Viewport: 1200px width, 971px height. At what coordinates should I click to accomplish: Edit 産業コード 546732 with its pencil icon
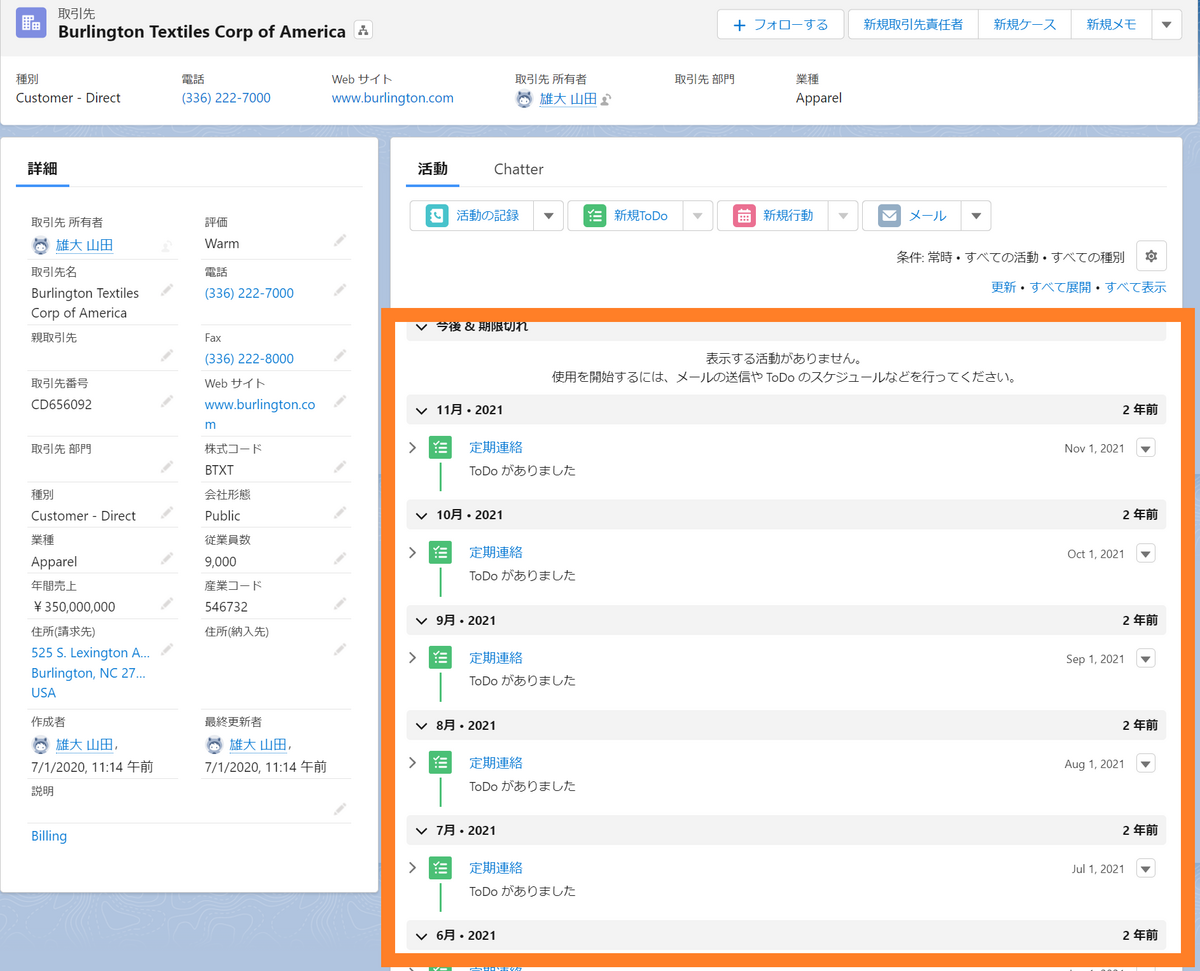[x=341, y=604]
